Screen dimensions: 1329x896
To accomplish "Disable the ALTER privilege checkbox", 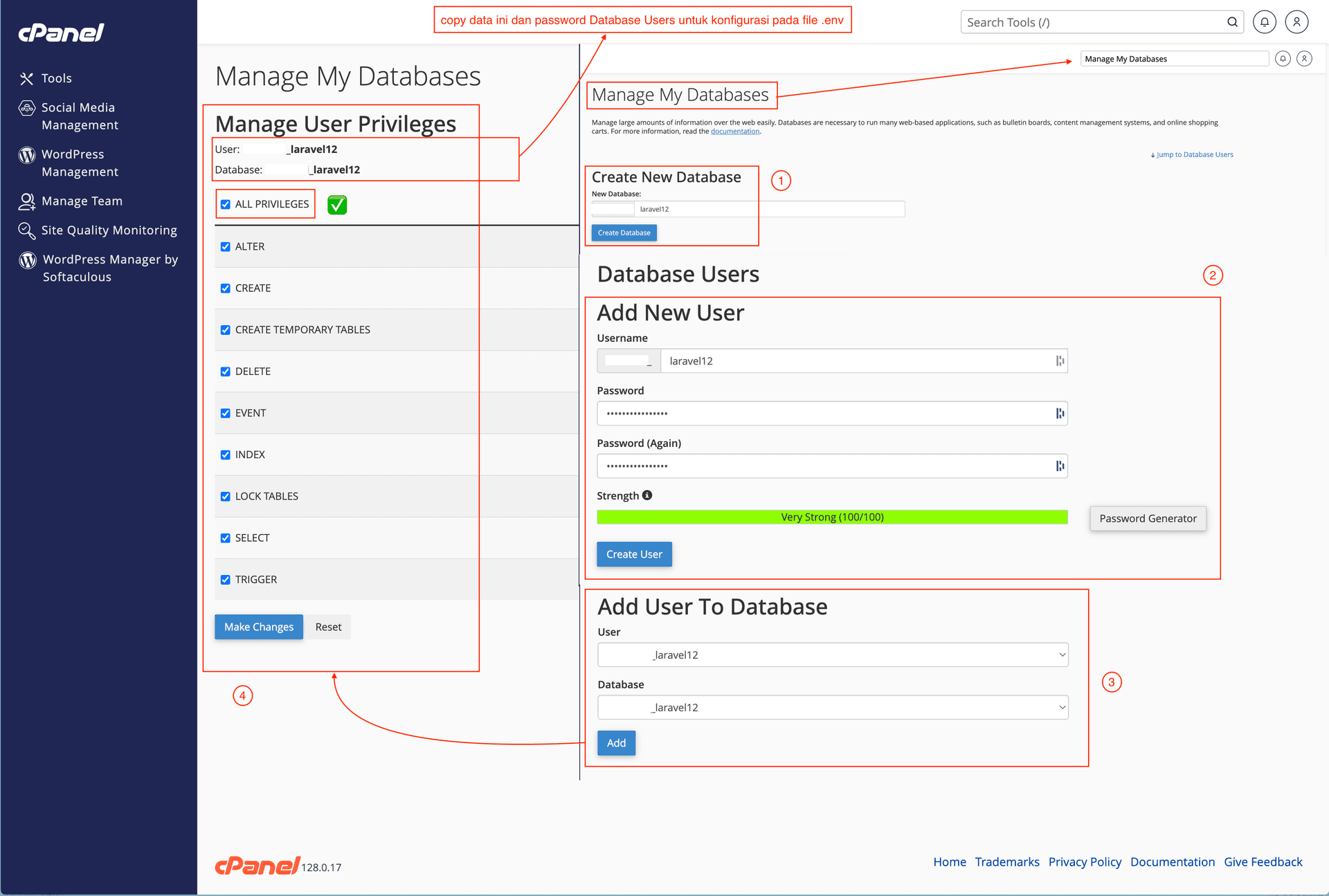I will 225,246.
